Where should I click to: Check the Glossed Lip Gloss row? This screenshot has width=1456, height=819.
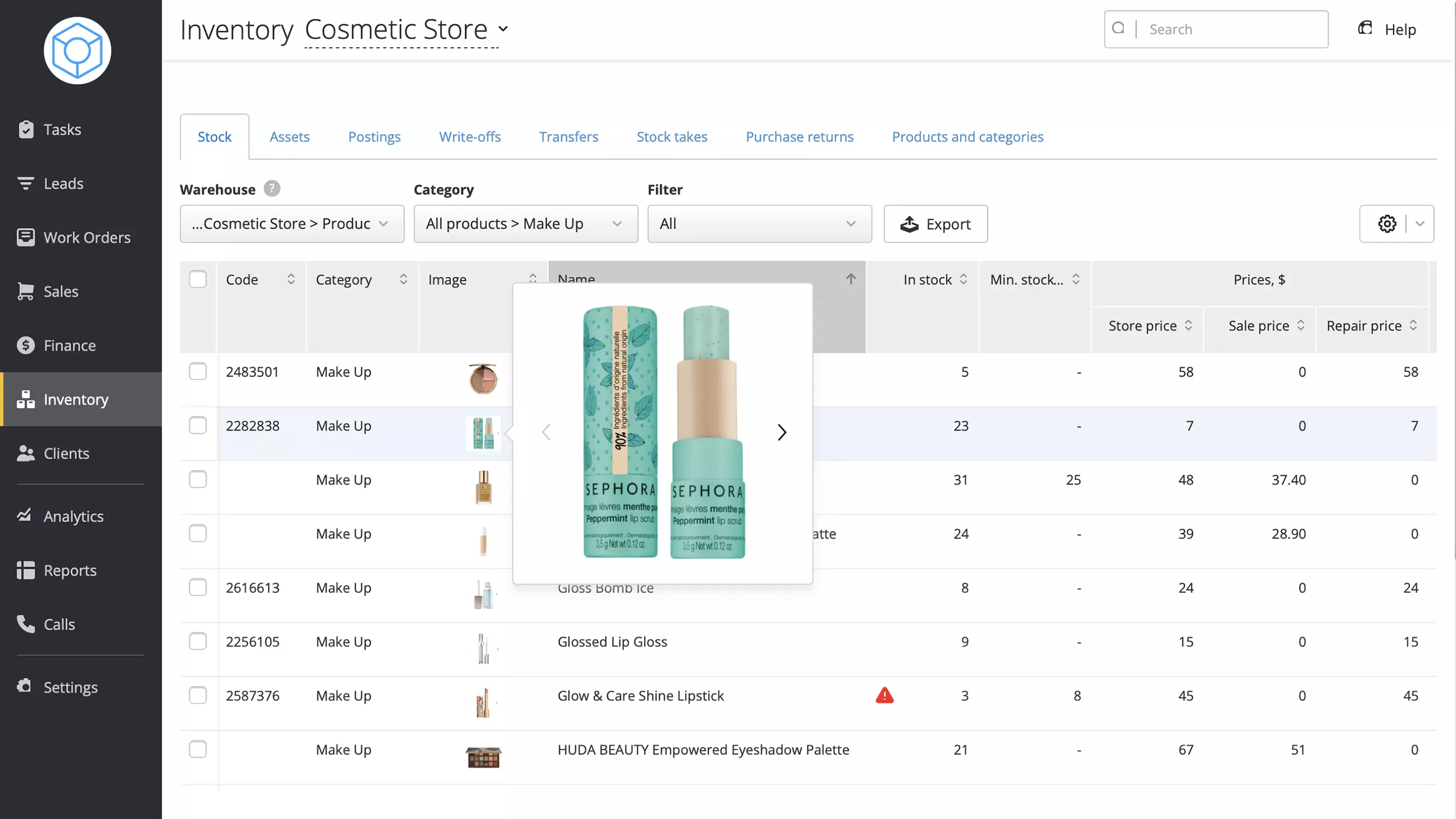[x=198, y=642]
